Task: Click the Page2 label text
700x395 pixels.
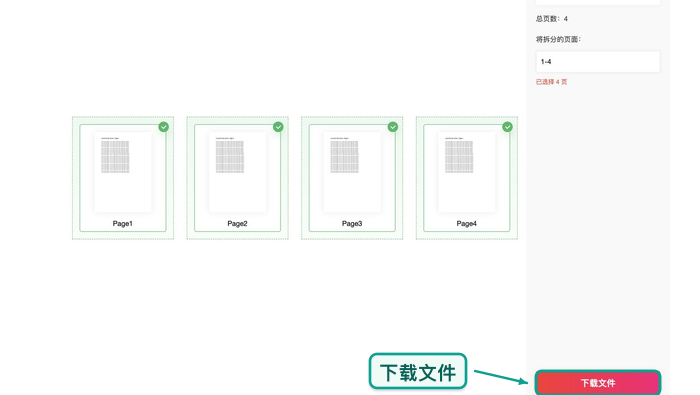Action: click(x=238, y=224)
